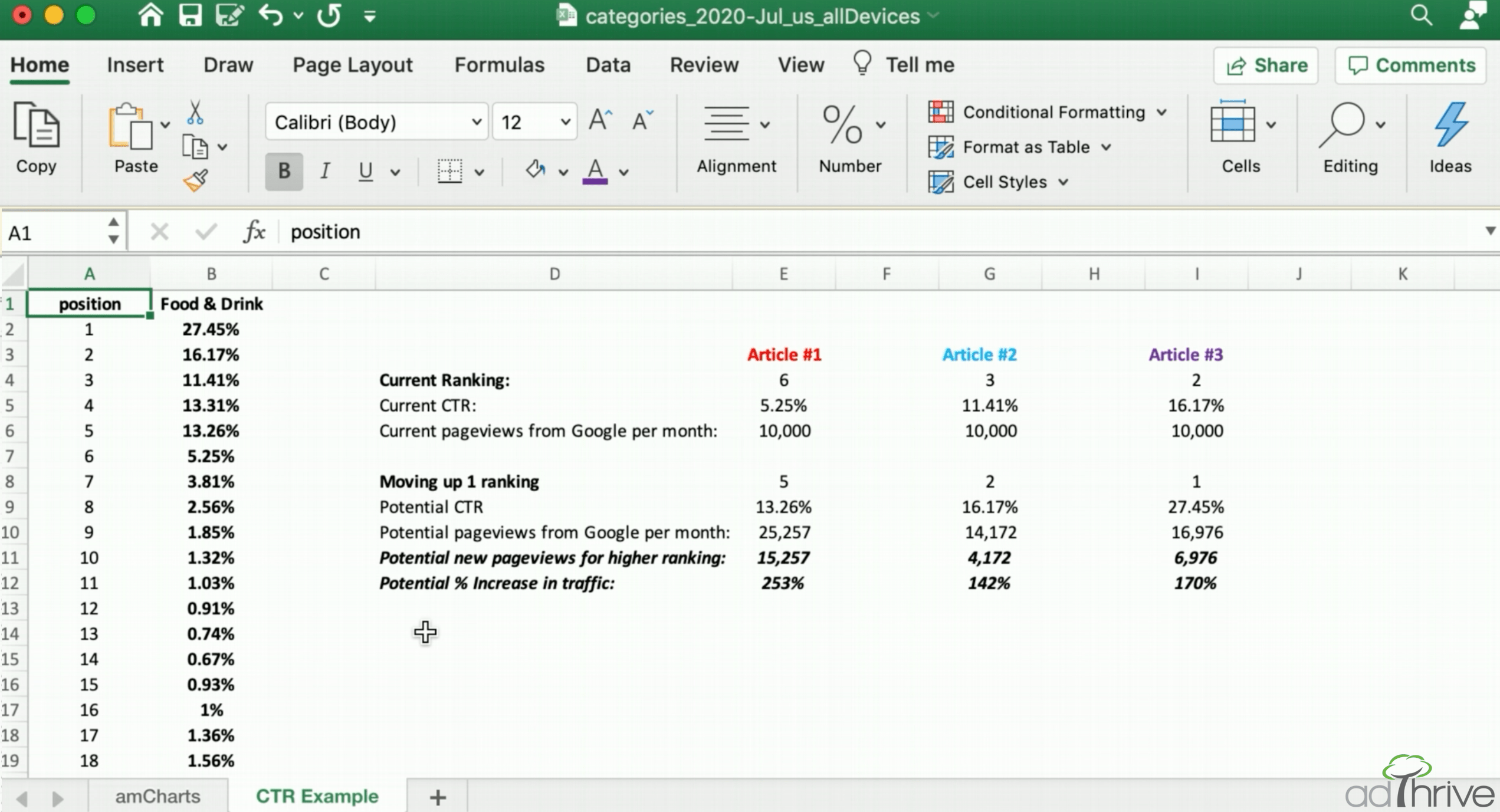1500x812 pixels.
Task: Click the Number percent icon
Action: coord(842,124)
